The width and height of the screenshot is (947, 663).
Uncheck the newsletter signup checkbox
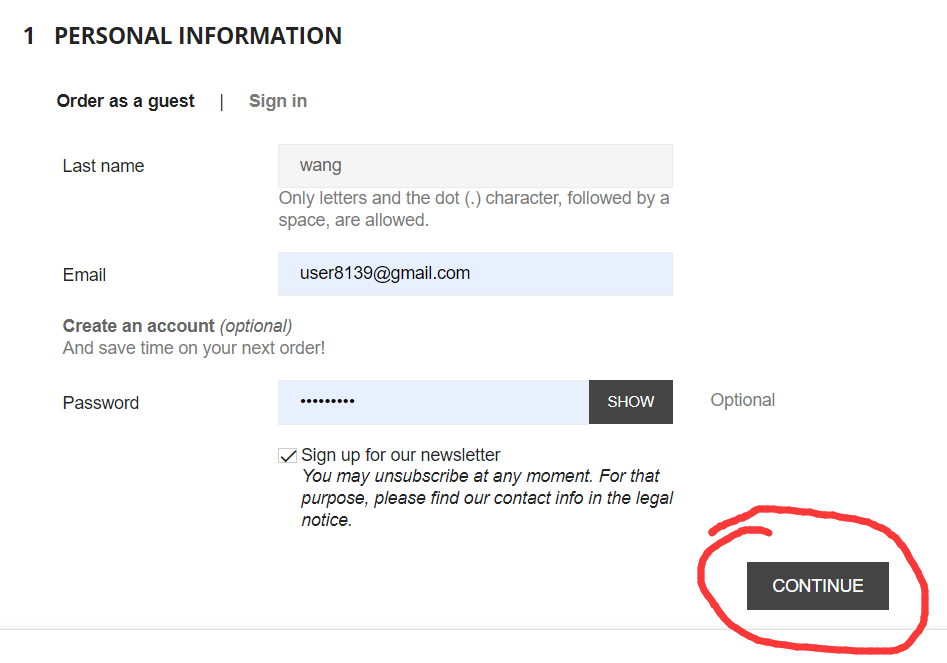(x=288, y=456)
